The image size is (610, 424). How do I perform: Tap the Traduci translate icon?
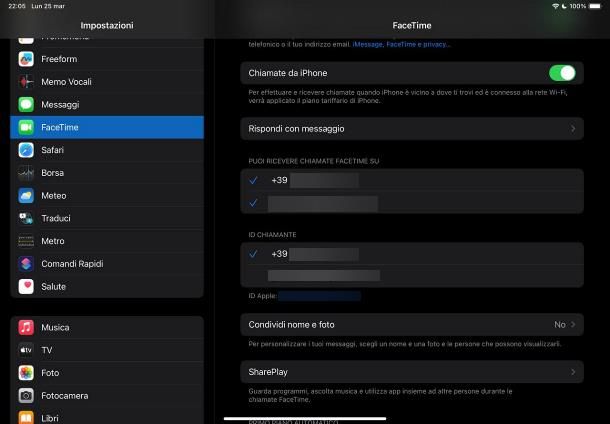tap(26, 218)
